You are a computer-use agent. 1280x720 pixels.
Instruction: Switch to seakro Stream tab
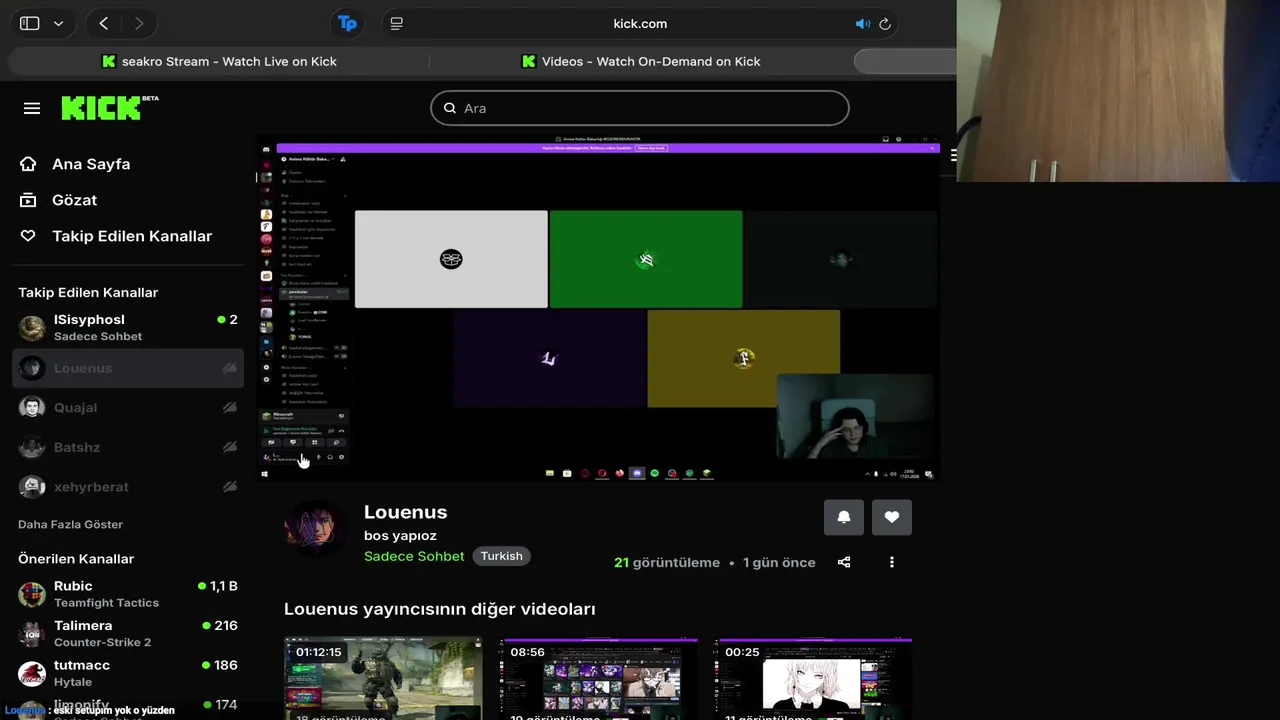coord(219,61)
